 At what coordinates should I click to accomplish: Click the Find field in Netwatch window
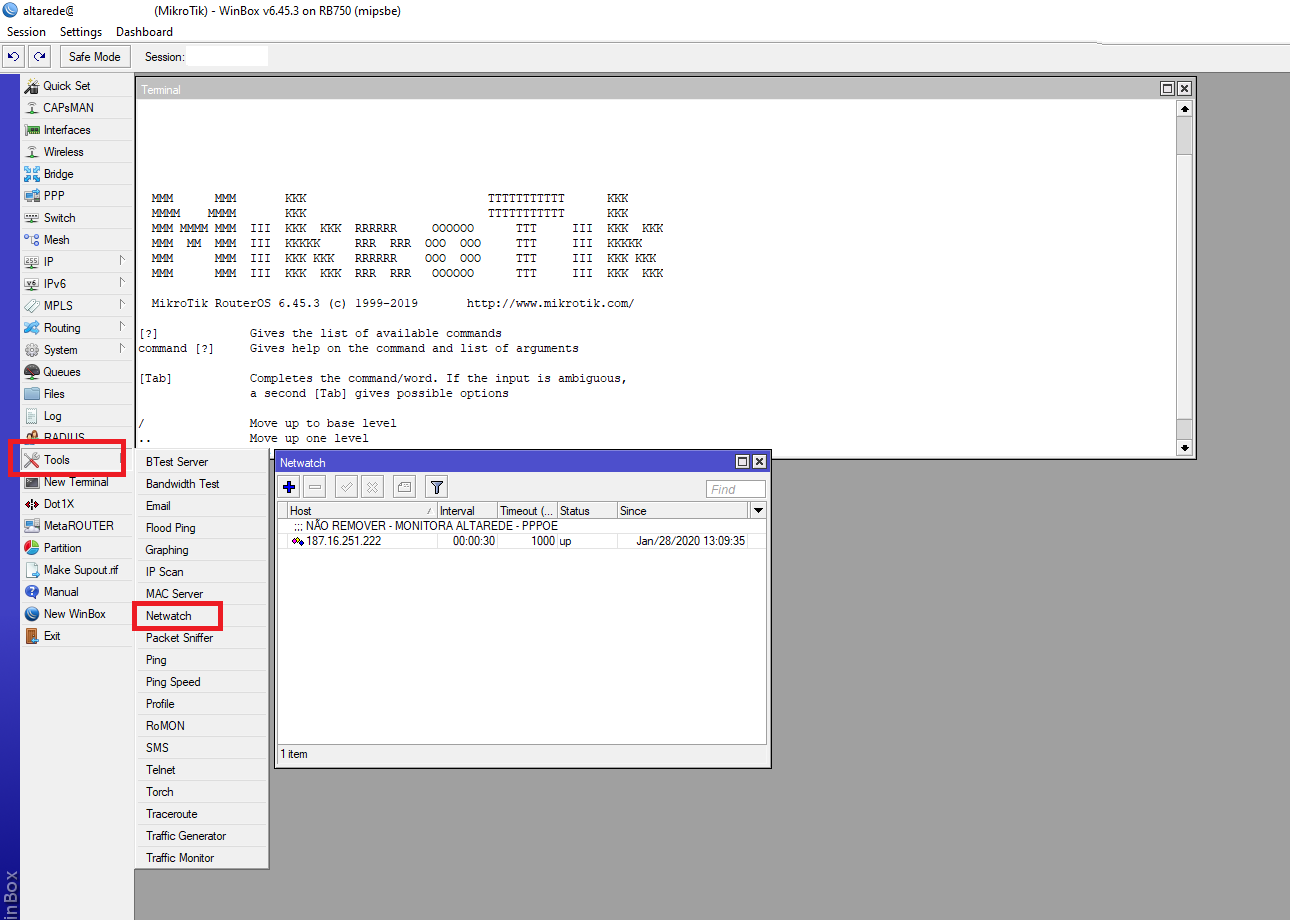pyautogui.click(x=736, y=489)
